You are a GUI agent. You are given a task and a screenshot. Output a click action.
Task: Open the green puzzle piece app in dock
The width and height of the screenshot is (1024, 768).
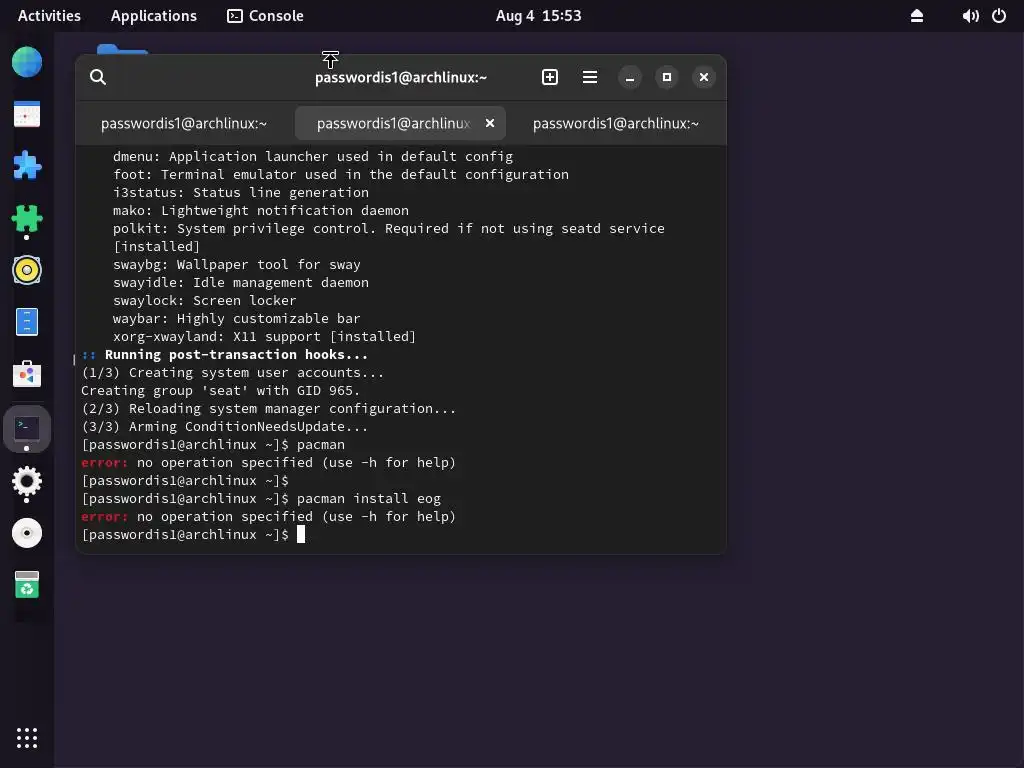click(27, 218)
